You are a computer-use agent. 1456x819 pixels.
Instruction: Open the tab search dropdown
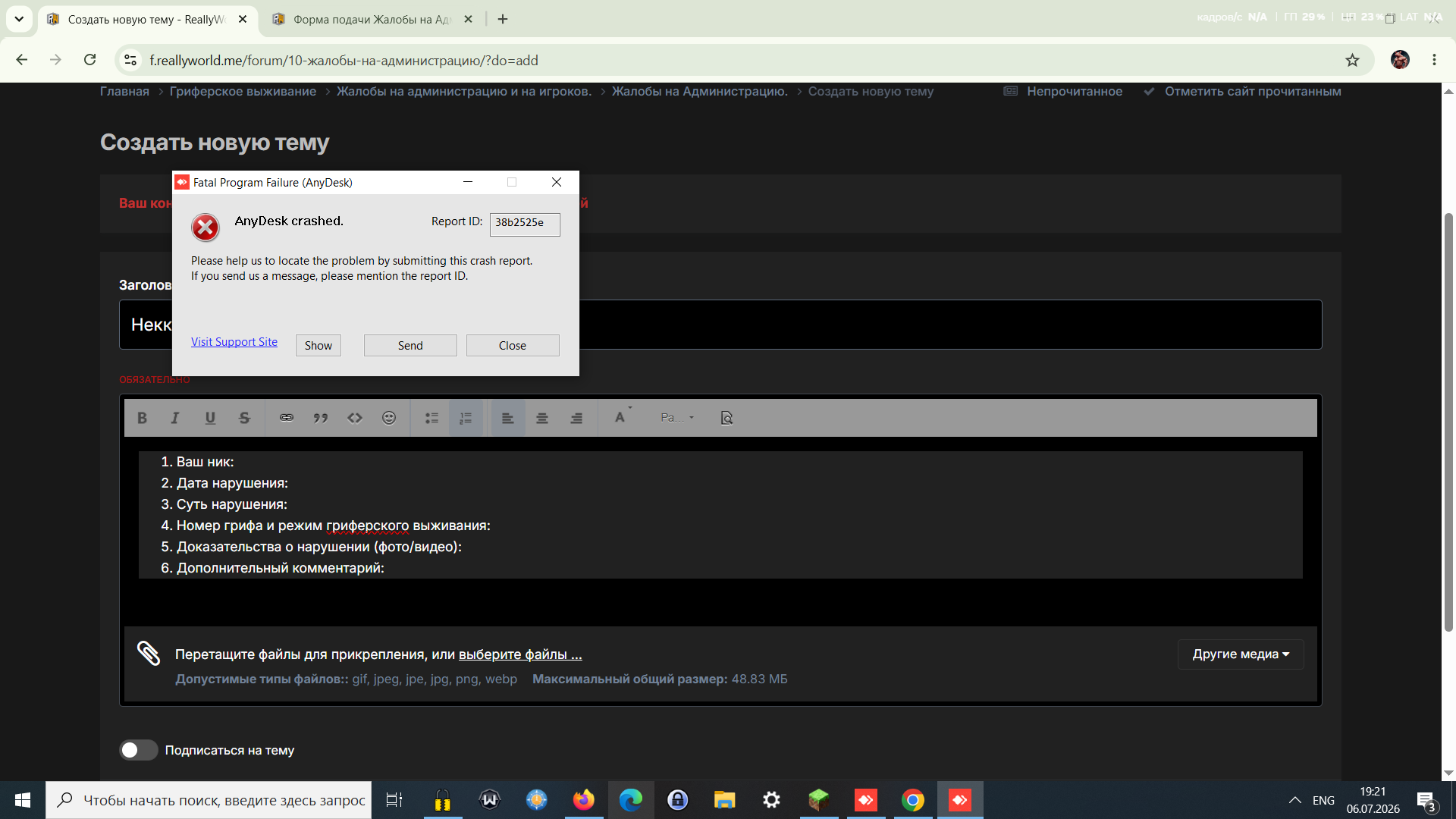tap(19, 20)
